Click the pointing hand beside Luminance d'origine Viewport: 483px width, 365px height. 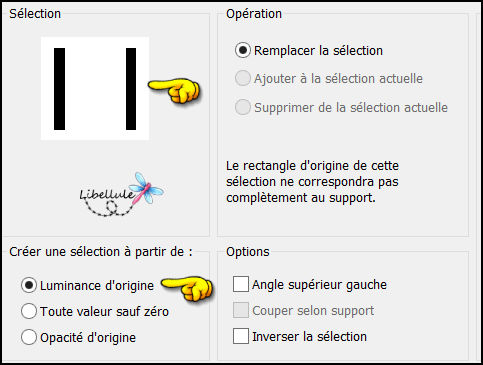(x=187, y=289)
